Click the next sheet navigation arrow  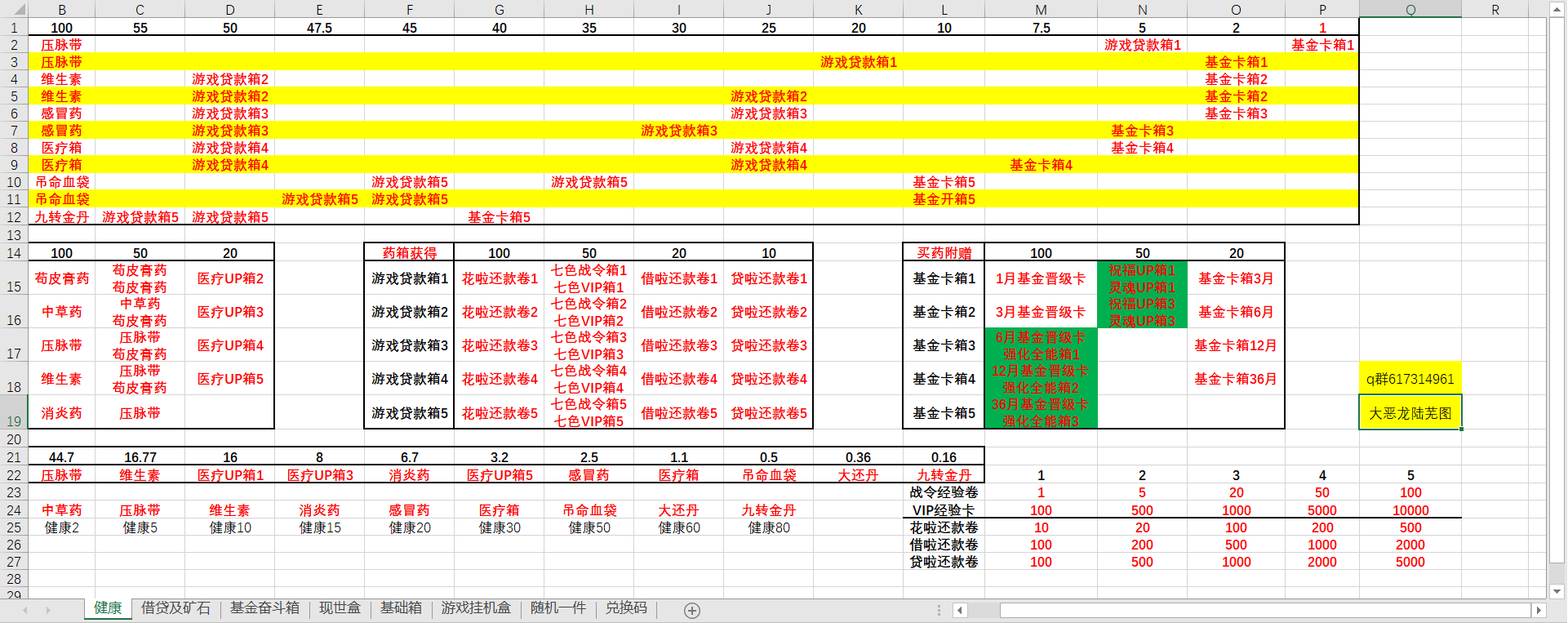click(48, 610)
